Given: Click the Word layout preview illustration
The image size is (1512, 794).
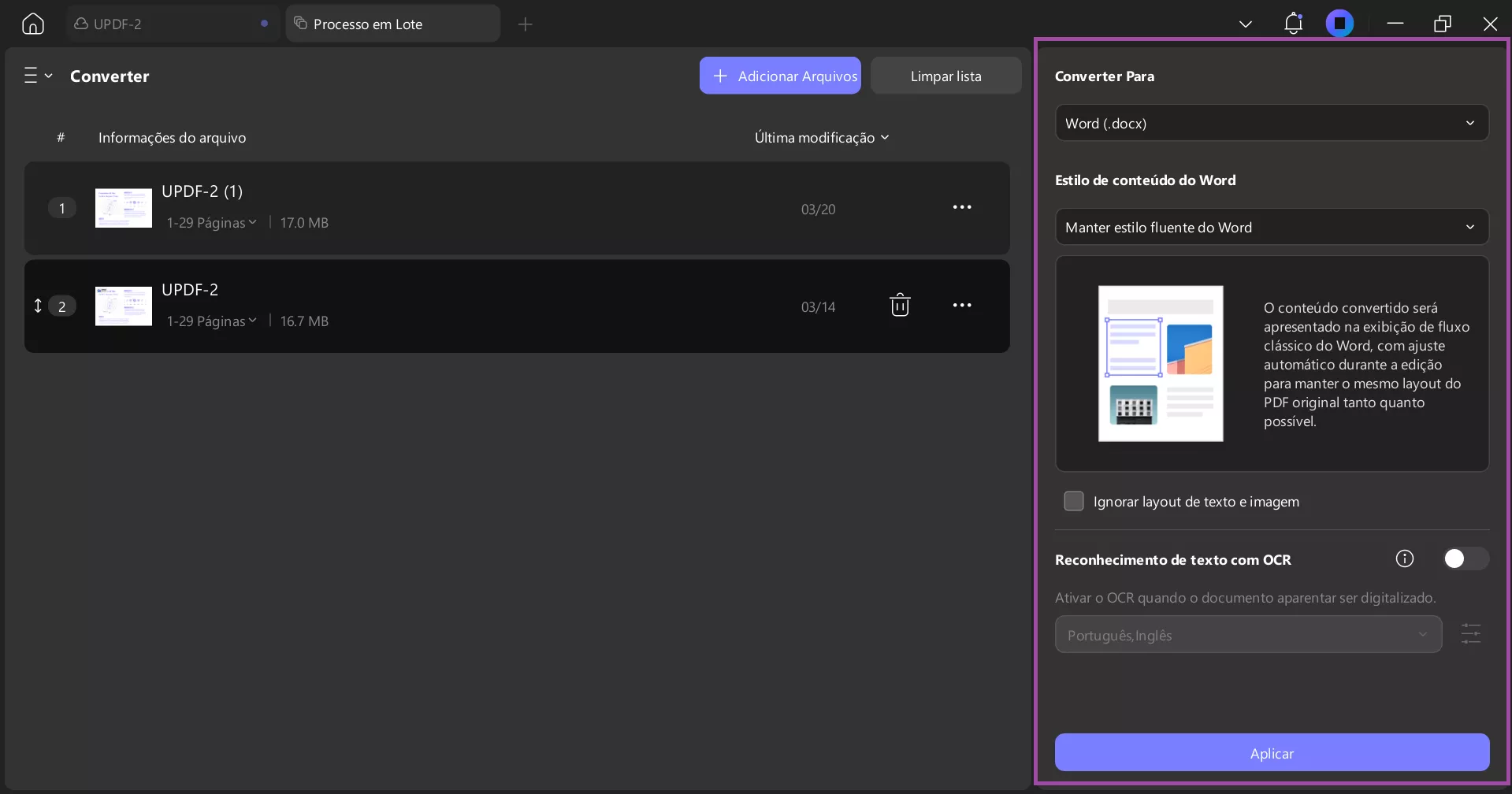Looking at the screenshot, I should click(x=1161, y=363).
